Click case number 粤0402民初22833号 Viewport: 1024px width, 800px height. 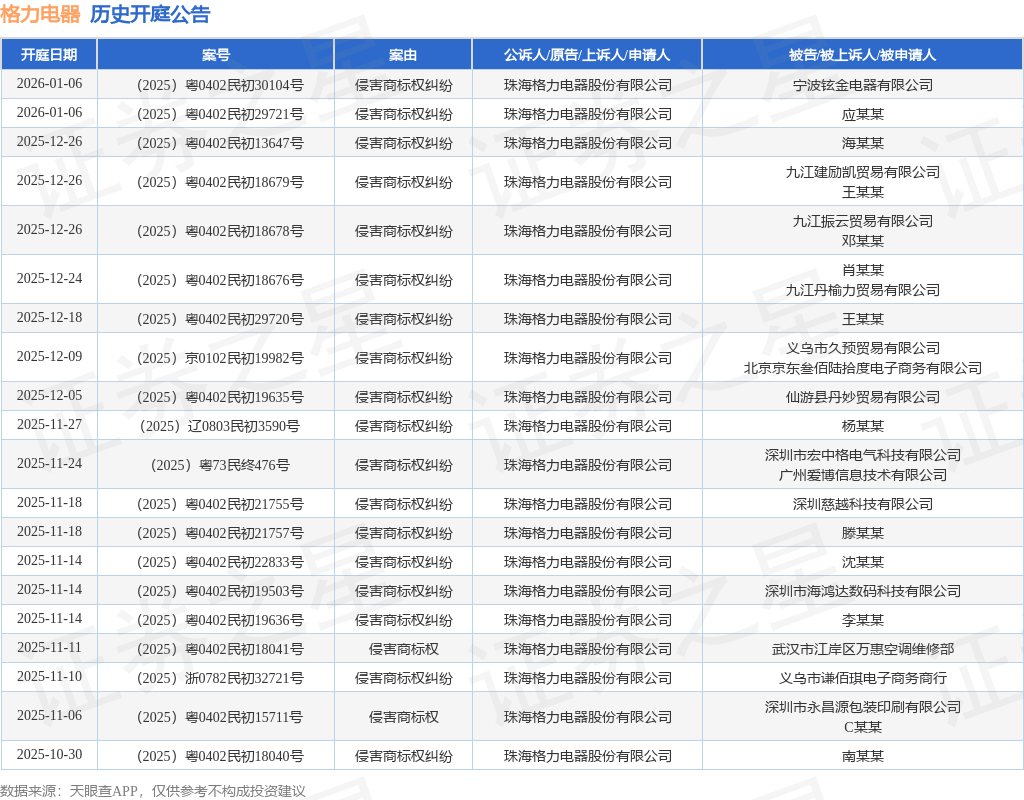point(244,562)
